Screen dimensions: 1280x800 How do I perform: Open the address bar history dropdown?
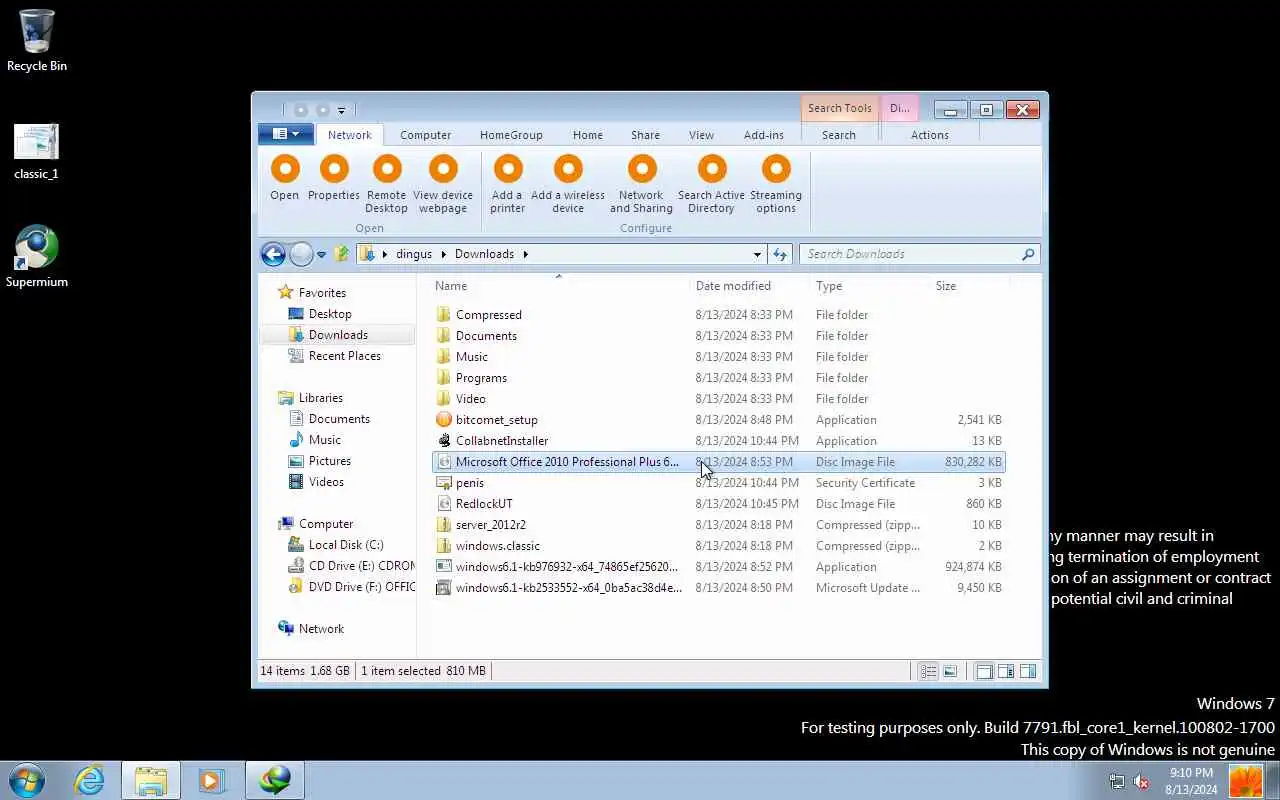pyautogui.click(x=757, y=254)
